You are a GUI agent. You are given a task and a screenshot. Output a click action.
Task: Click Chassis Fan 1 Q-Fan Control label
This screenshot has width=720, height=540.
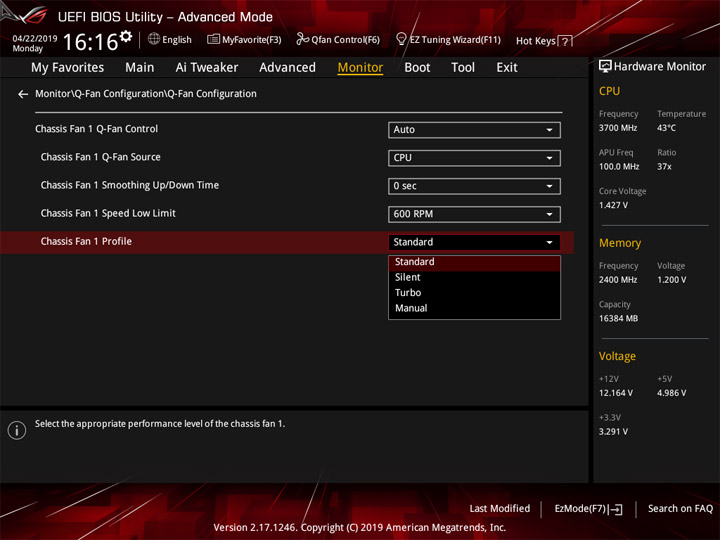[x=96, y=129]
